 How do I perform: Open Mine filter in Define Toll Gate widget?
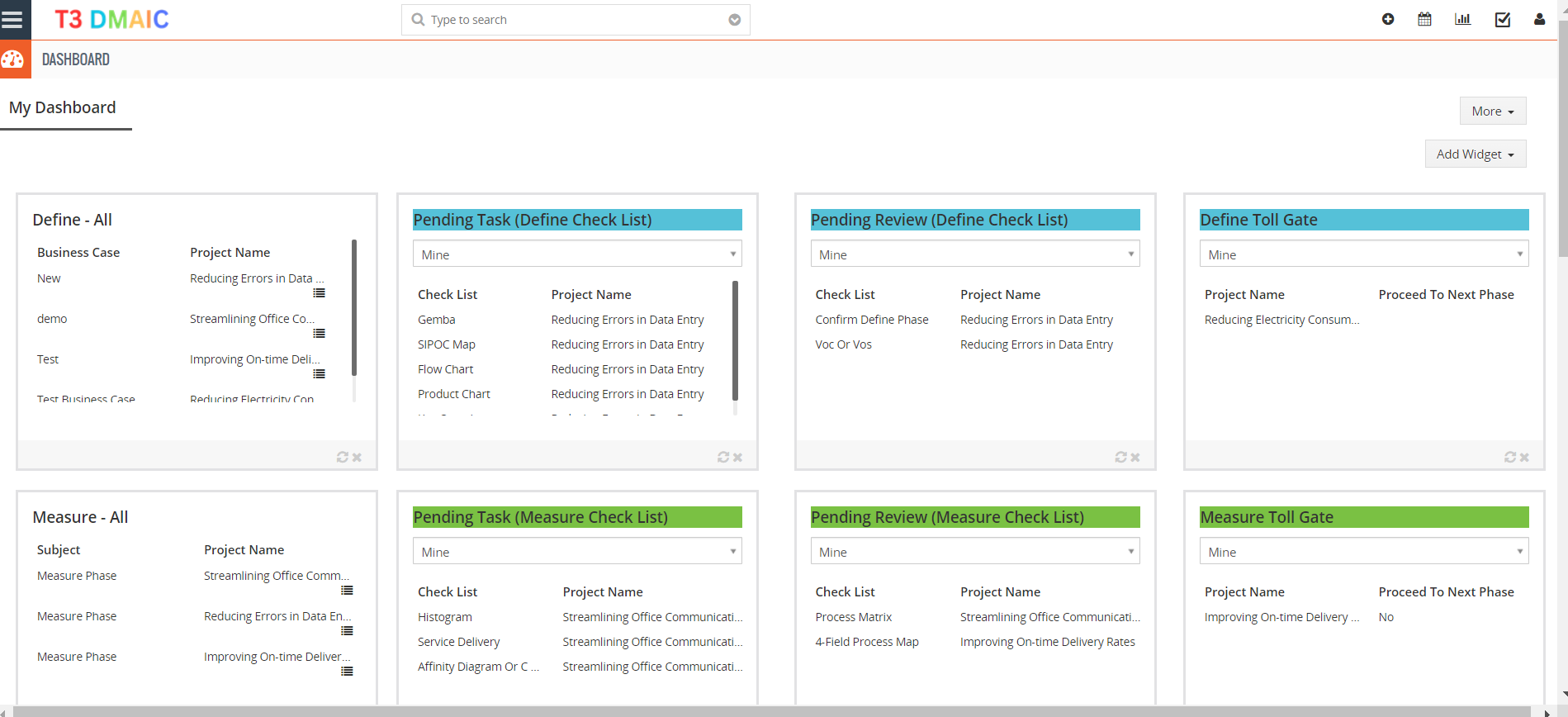[x=1364, y=254]
